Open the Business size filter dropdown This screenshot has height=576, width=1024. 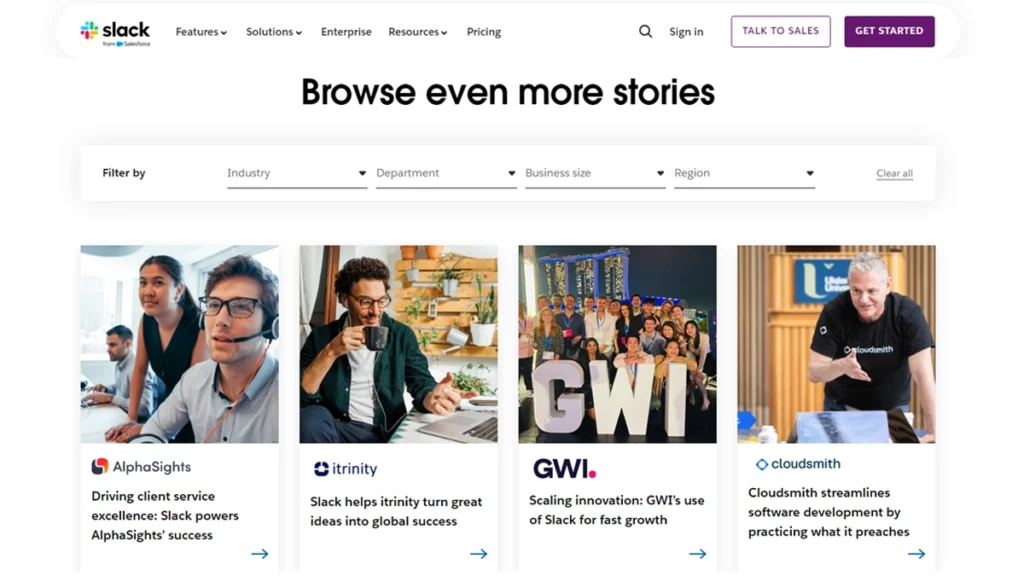(x=595, y=173)
